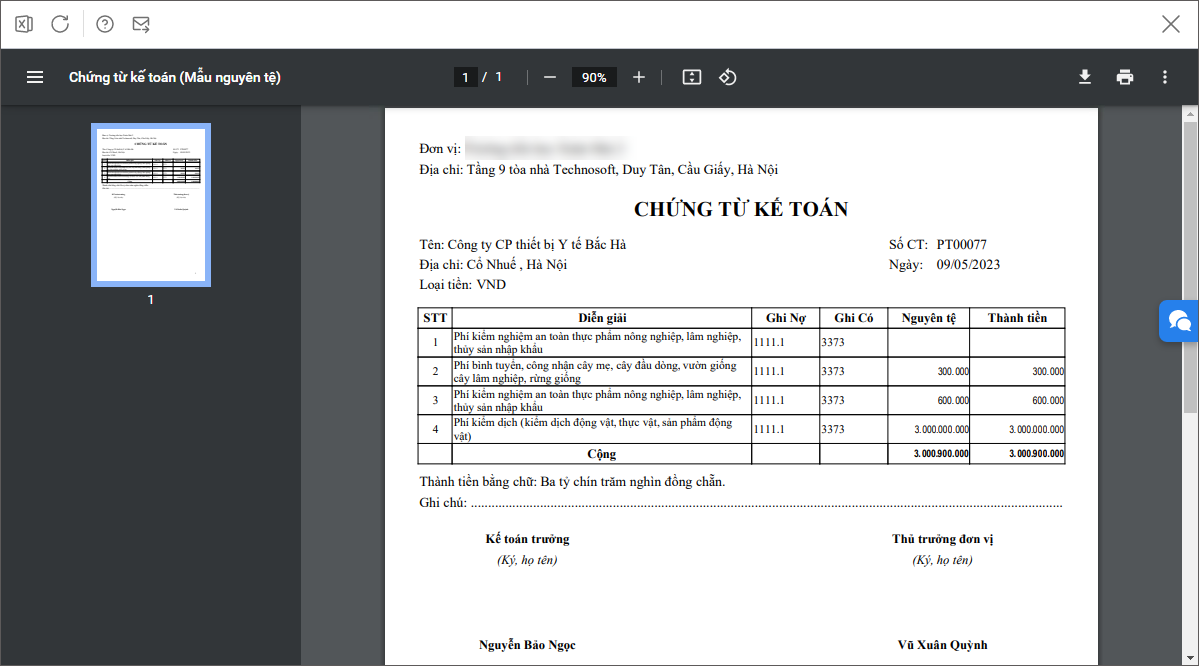
Task: Close the preview window
Action: tap(1171, 24)
